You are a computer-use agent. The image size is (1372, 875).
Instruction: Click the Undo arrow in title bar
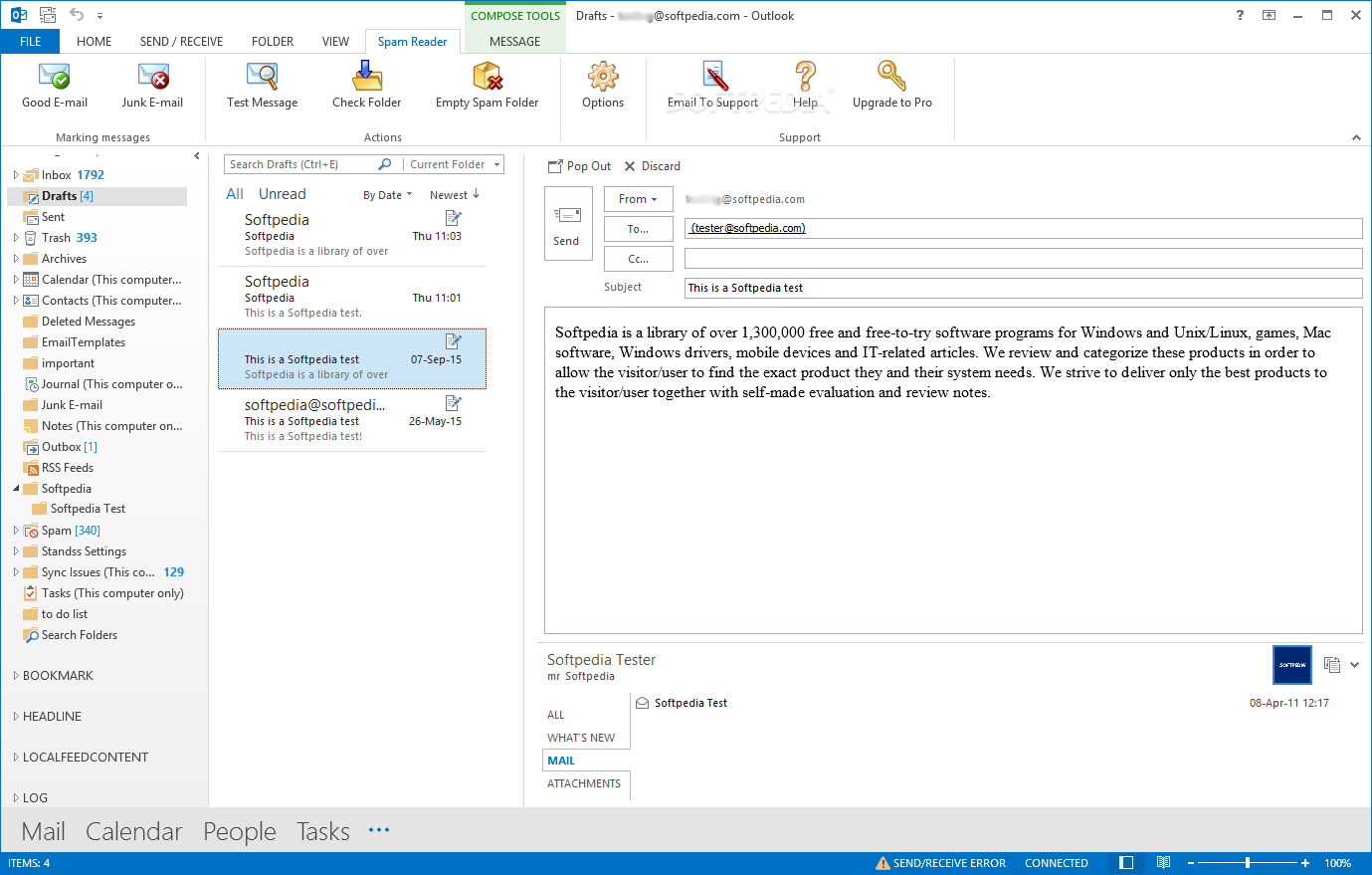(x=77, y=15)
